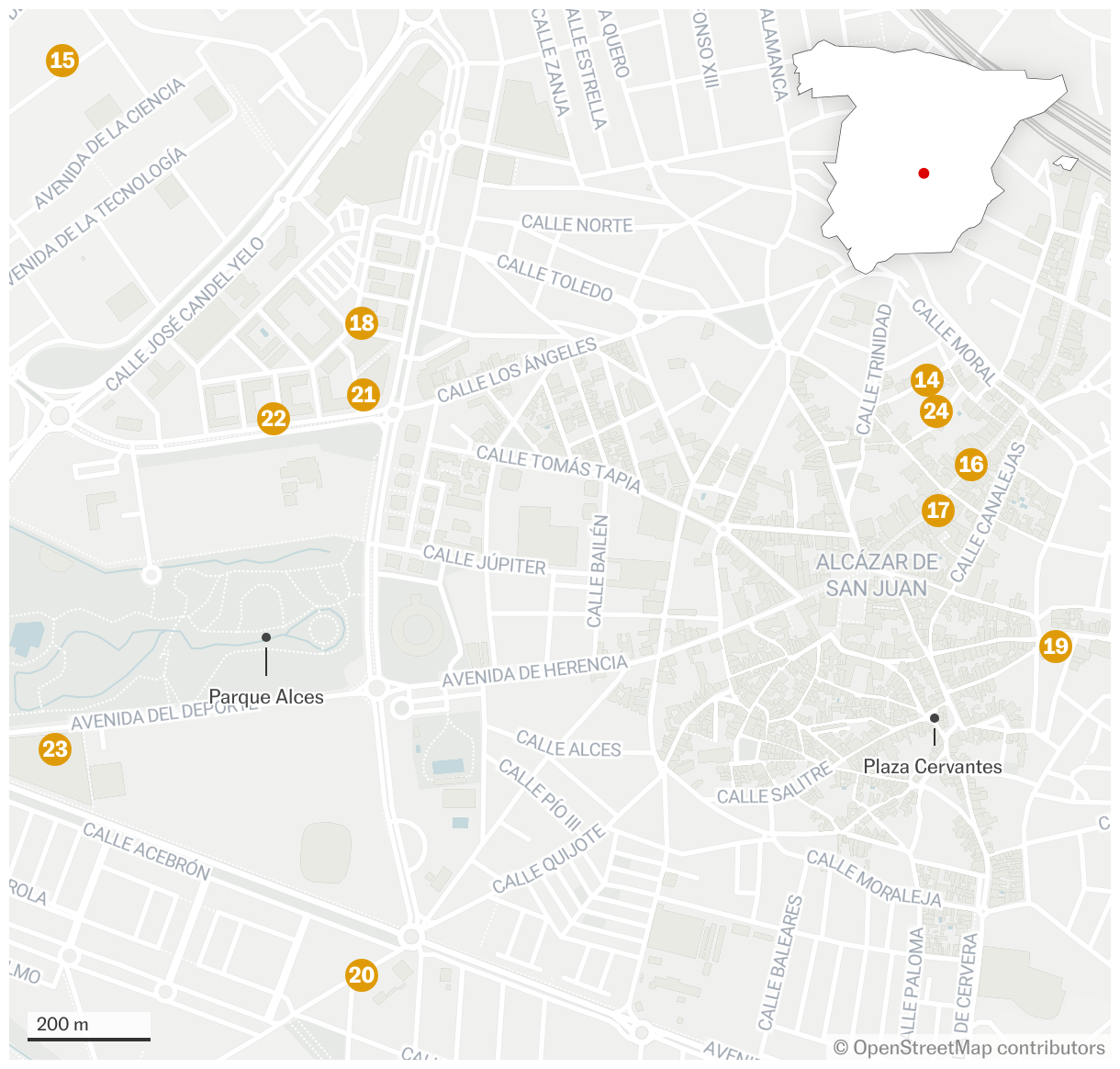Click the 200 m scale bar

coord(88,1027)
